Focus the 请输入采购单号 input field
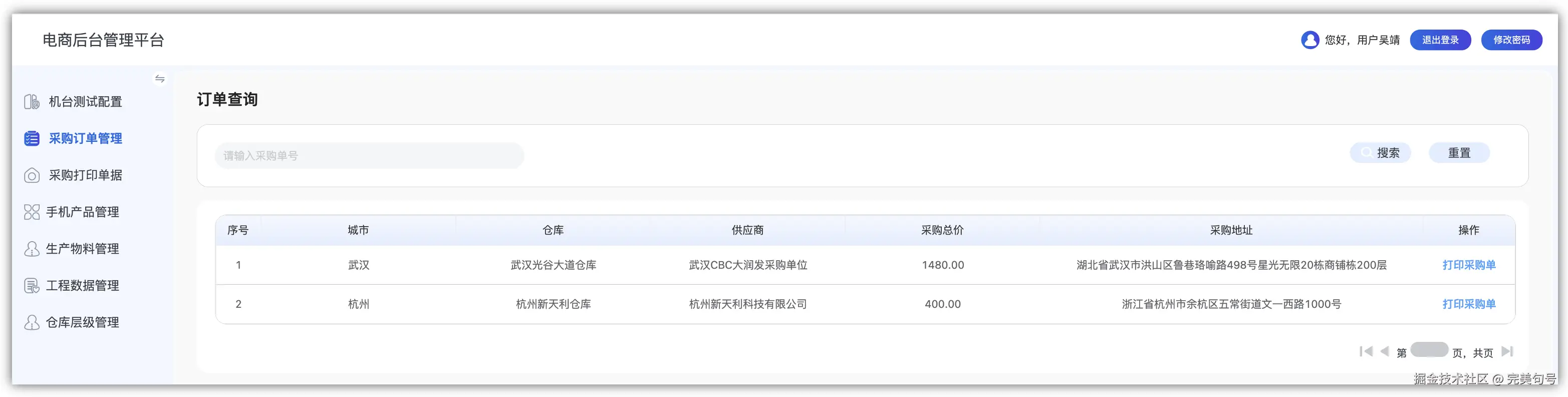This screenshot has height=397, width=1568. click(x=369, y=156)
